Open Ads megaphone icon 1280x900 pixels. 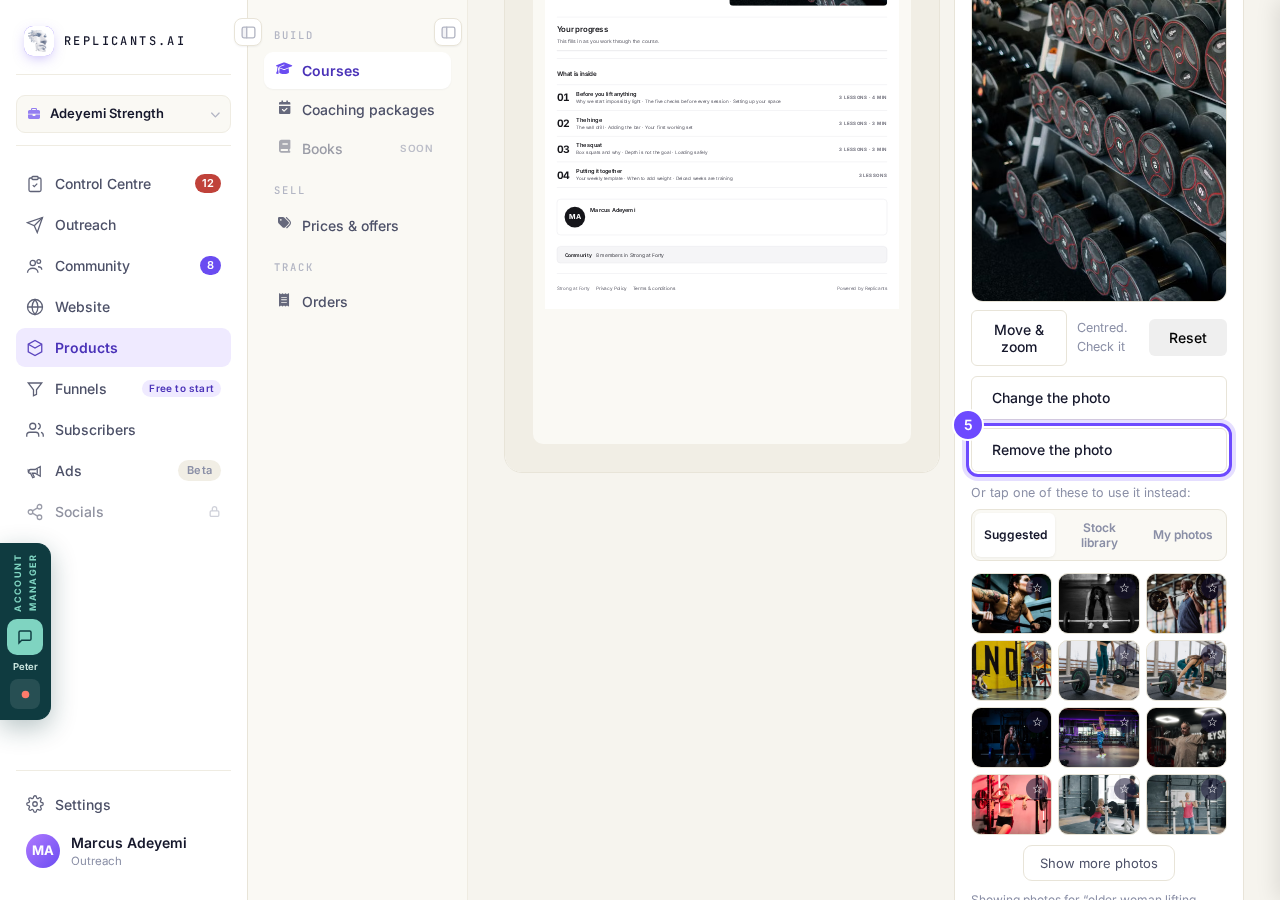(35, 471)
